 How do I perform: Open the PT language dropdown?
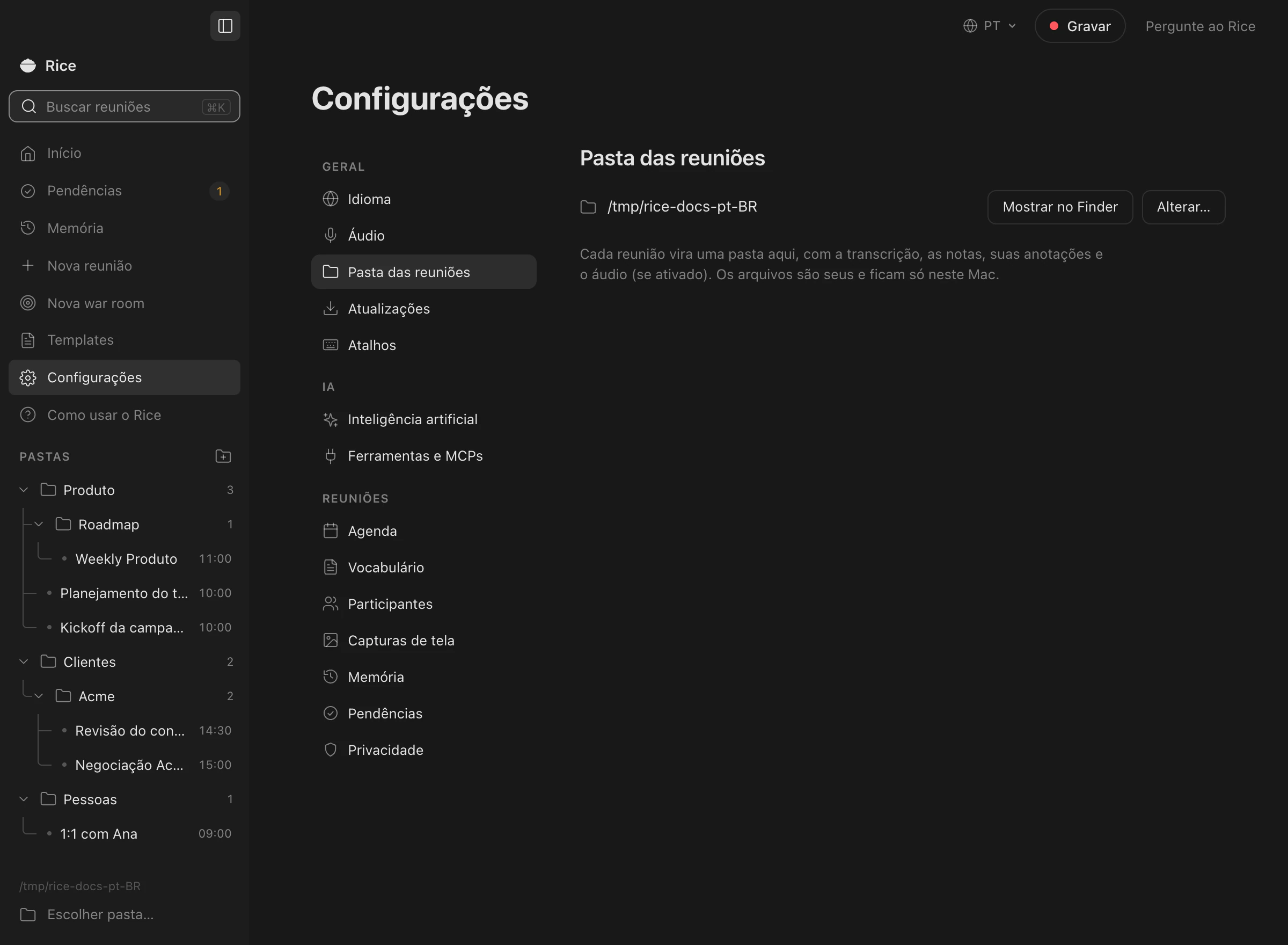tap(990, 26)
